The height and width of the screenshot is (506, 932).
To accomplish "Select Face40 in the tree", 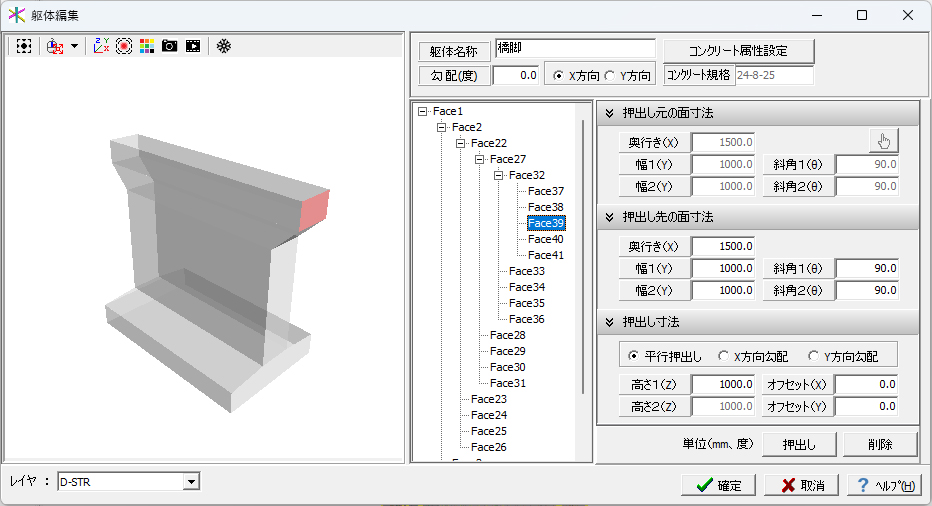I will (x=546, y=239).
